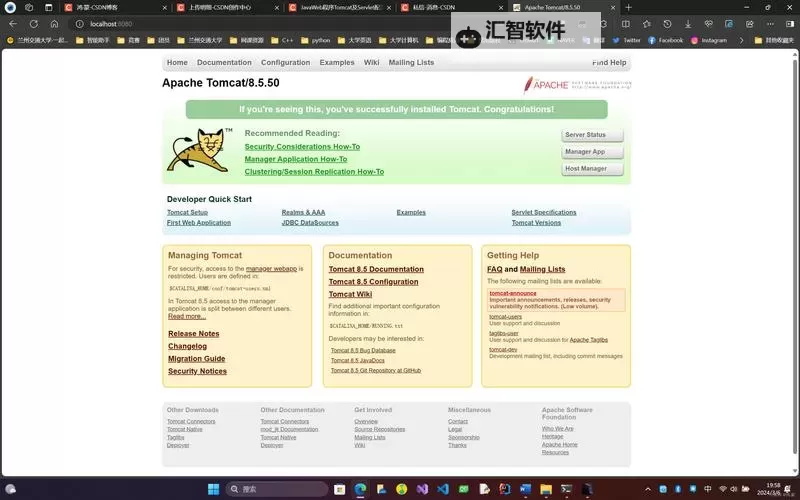This screenshot has width=800, height=500.
Task: Open Manager Application How-To link
Action: 296,159
